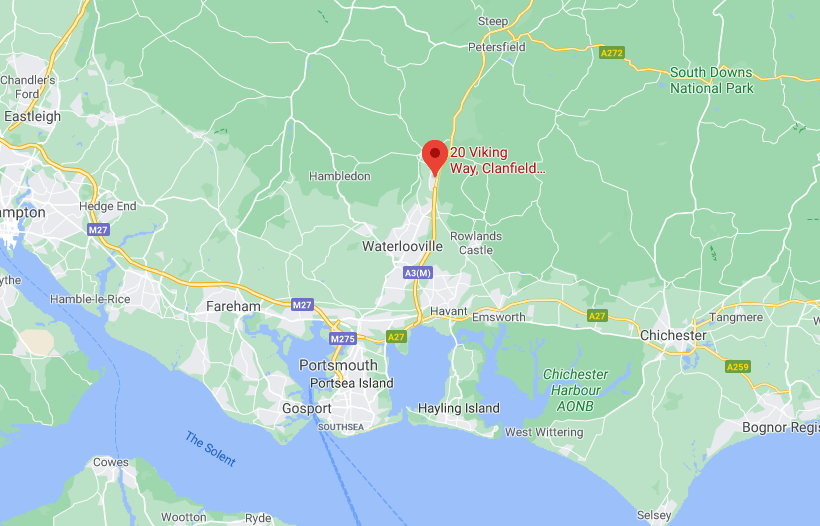
Task: Select the Waterlooville town label
Action: 402,246
